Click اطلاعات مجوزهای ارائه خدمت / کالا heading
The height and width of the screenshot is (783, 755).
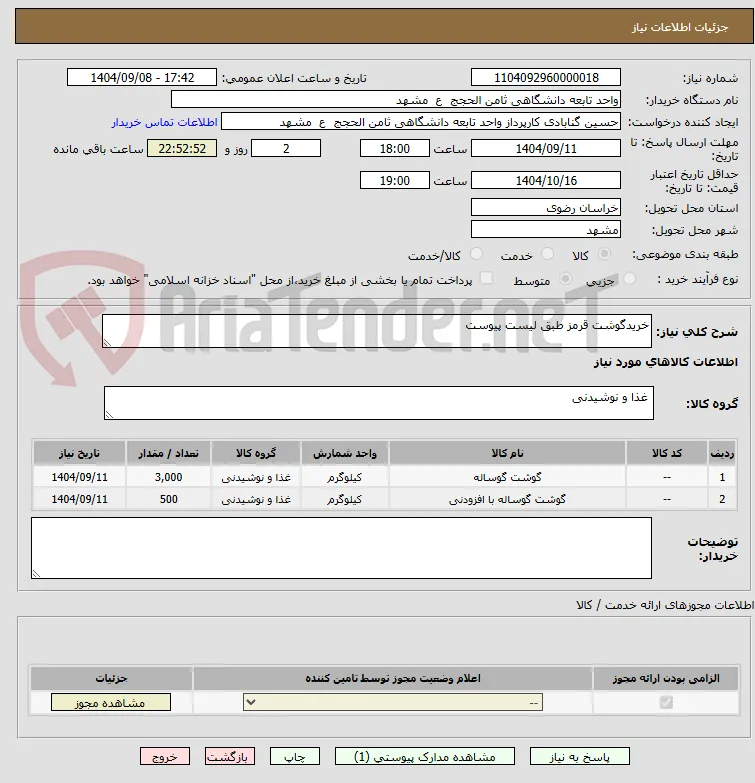pyautogui.click(x=665, y=605)
